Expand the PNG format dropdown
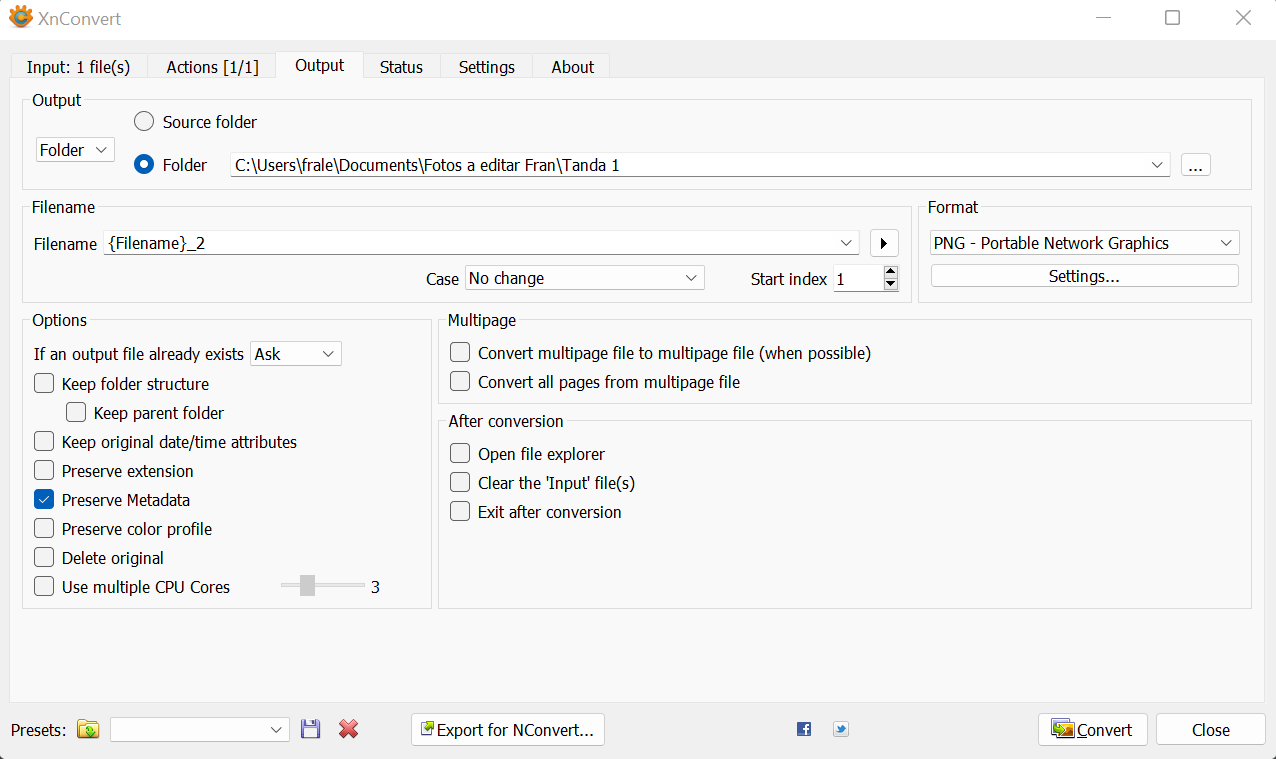 1084,243
